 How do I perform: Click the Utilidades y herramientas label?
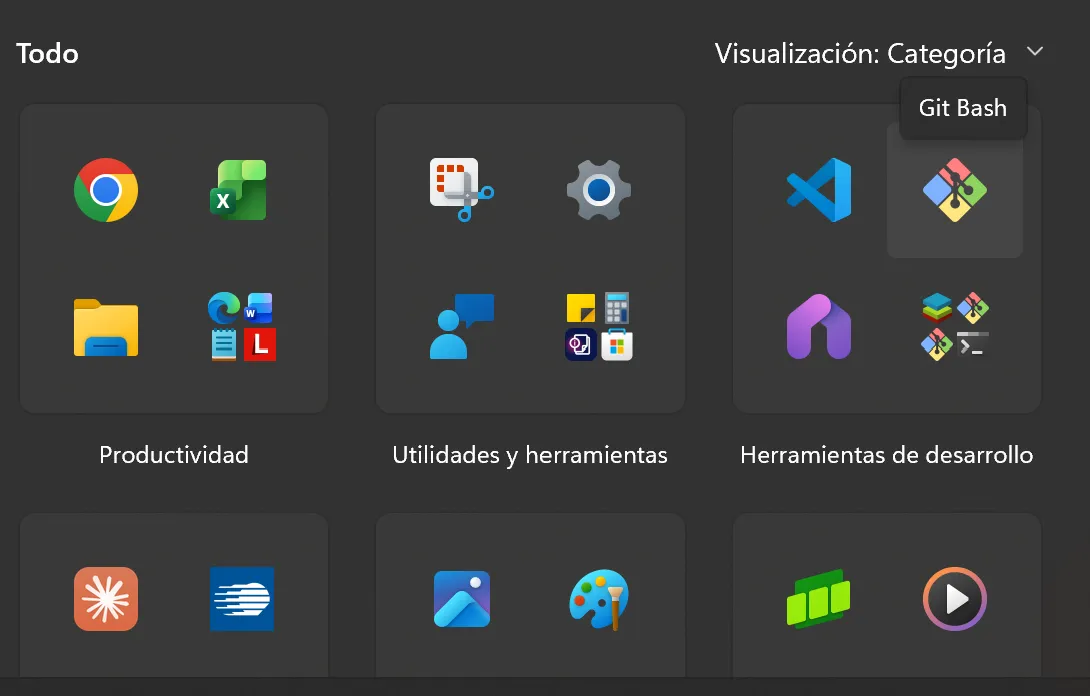pos(530,455)
